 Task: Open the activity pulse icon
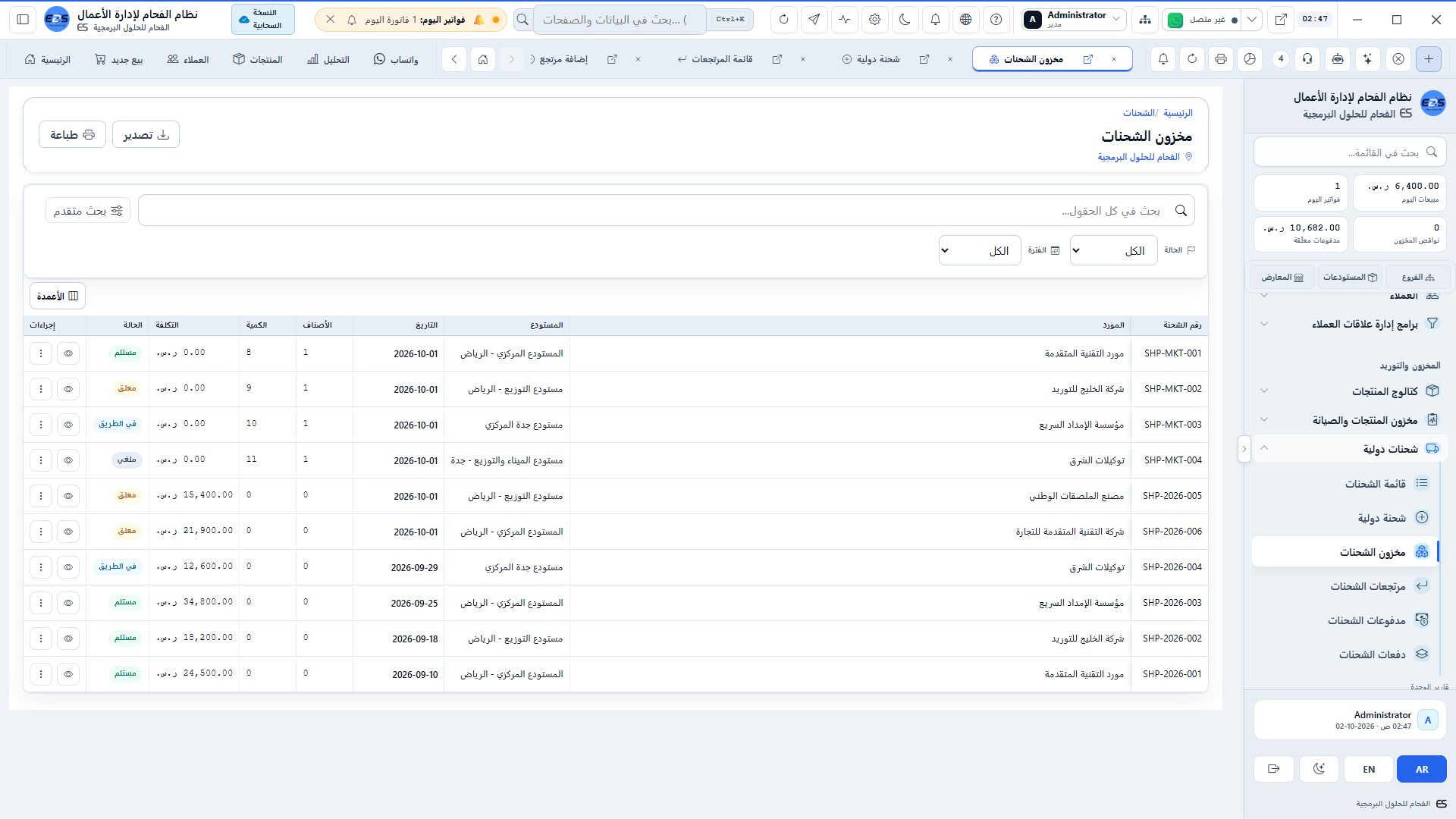844,20
